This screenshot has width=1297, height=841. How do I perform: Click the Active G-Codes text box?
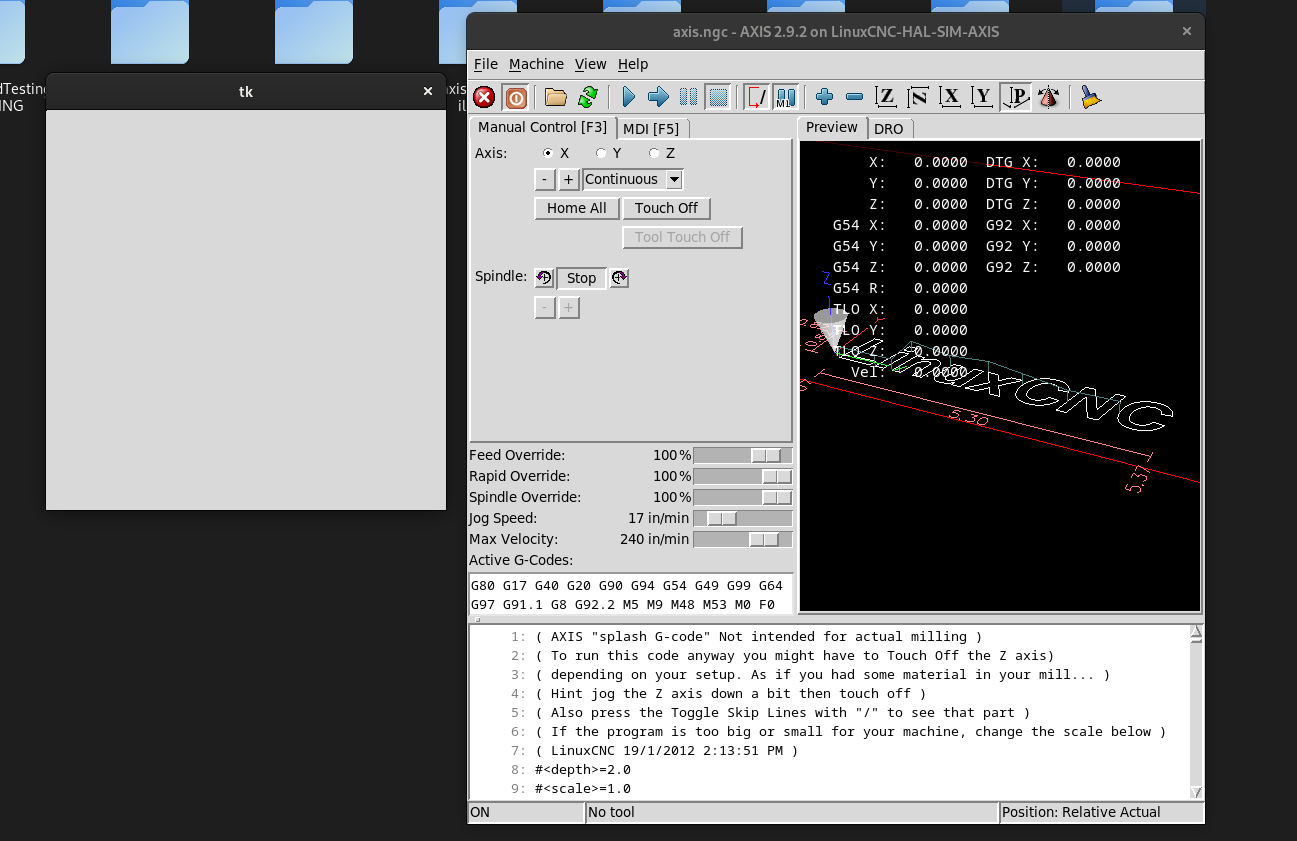[631, 594]
